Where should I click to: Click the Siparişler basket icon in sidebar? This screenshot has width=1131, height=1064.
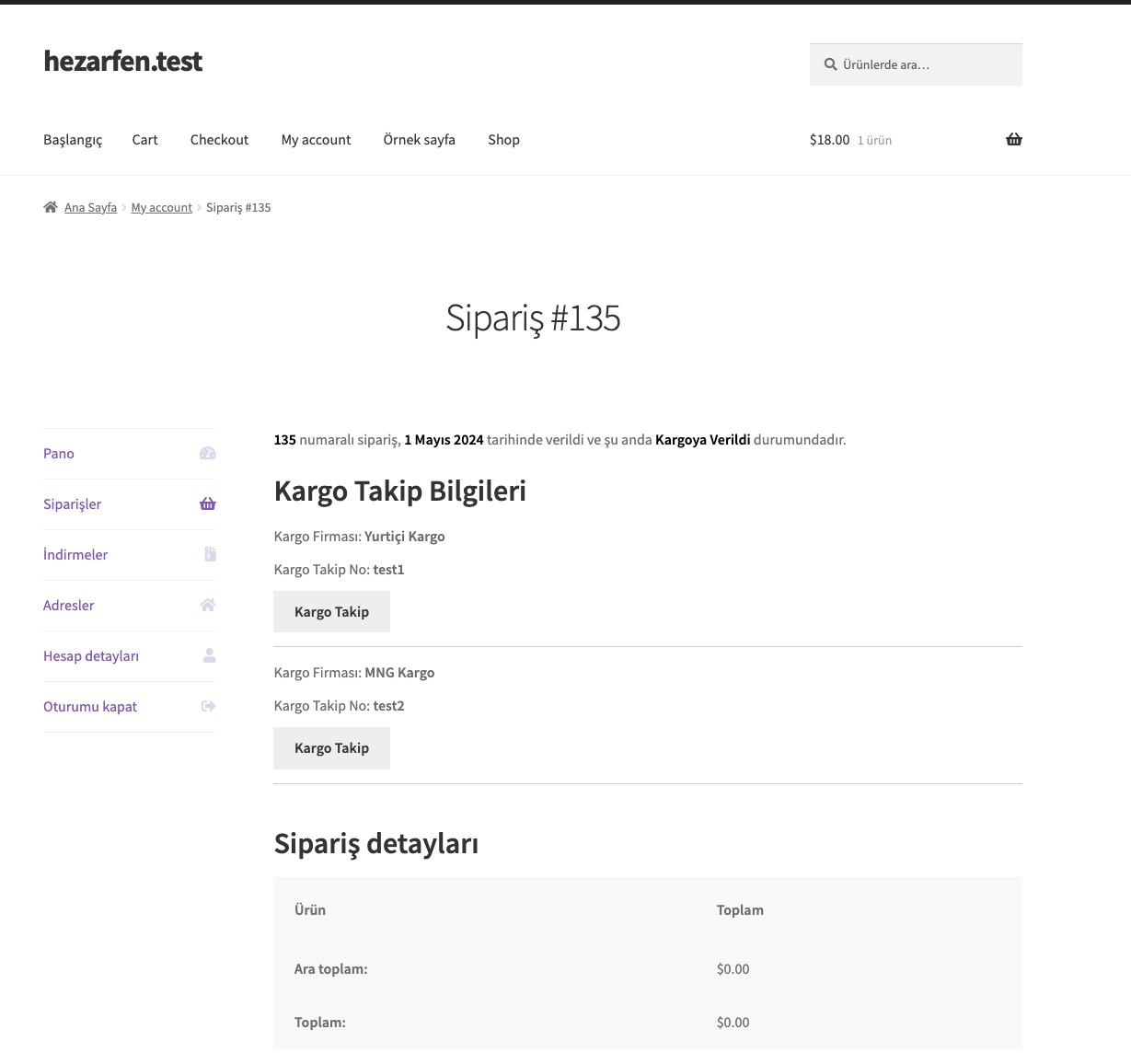coord(208,503)
